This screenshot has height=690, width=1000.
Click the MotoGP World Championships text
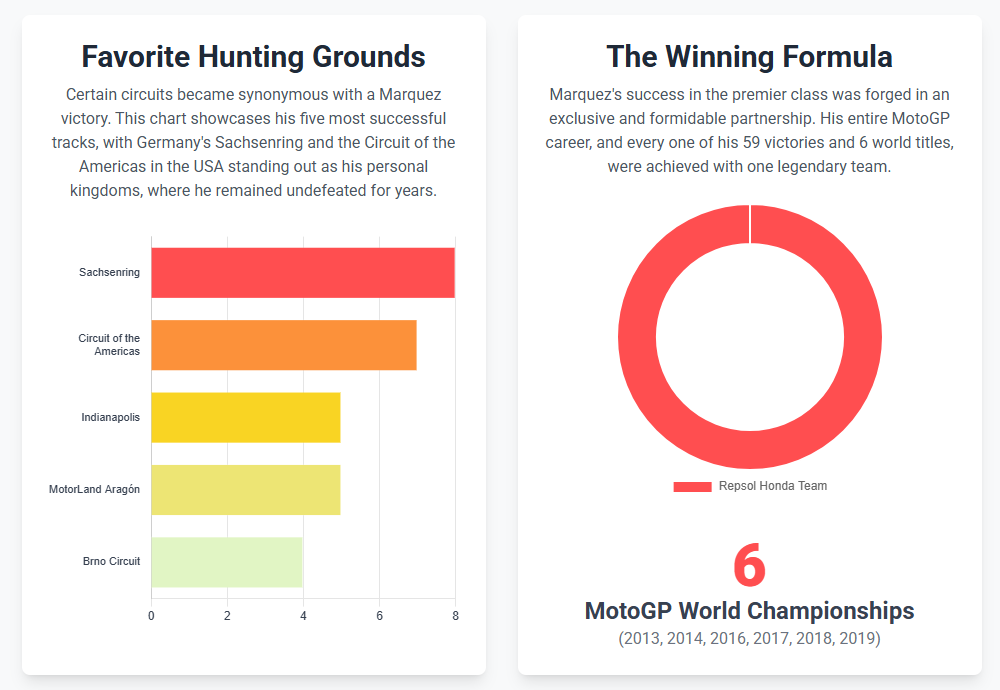pos(749,611)
